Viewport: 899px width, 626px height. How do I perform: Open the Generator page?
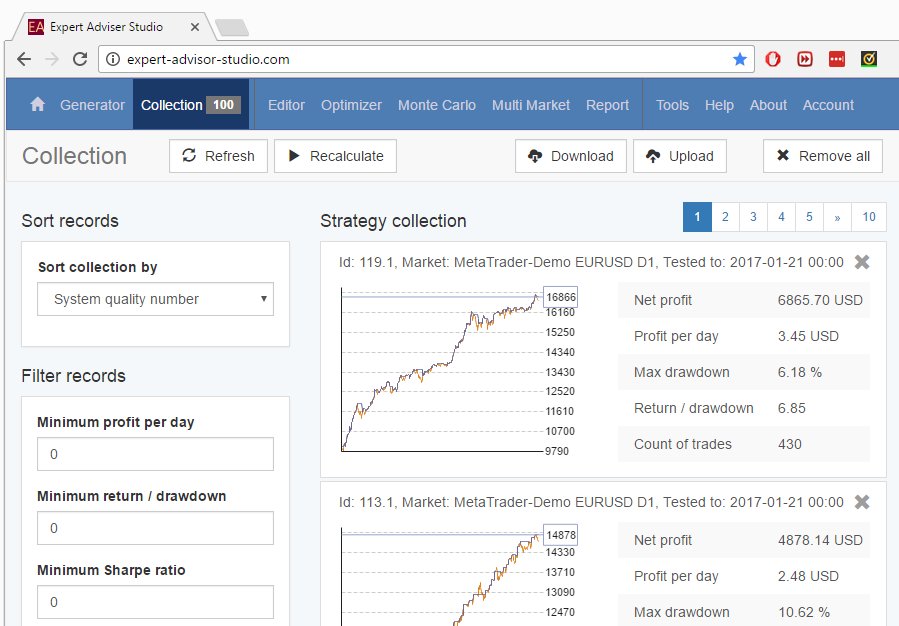pos(92,105)
